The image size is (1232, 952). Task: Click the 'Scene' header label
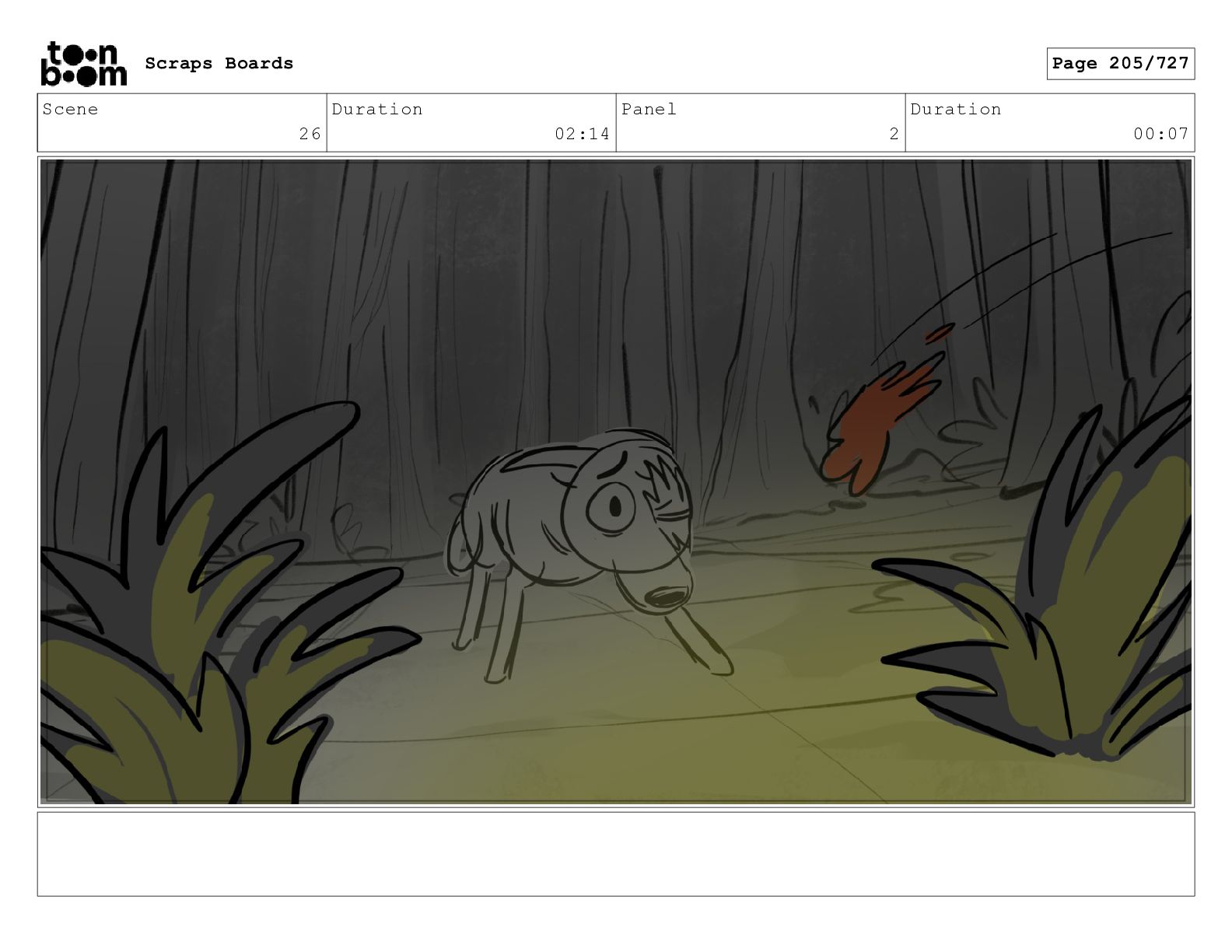pos(71,110)
